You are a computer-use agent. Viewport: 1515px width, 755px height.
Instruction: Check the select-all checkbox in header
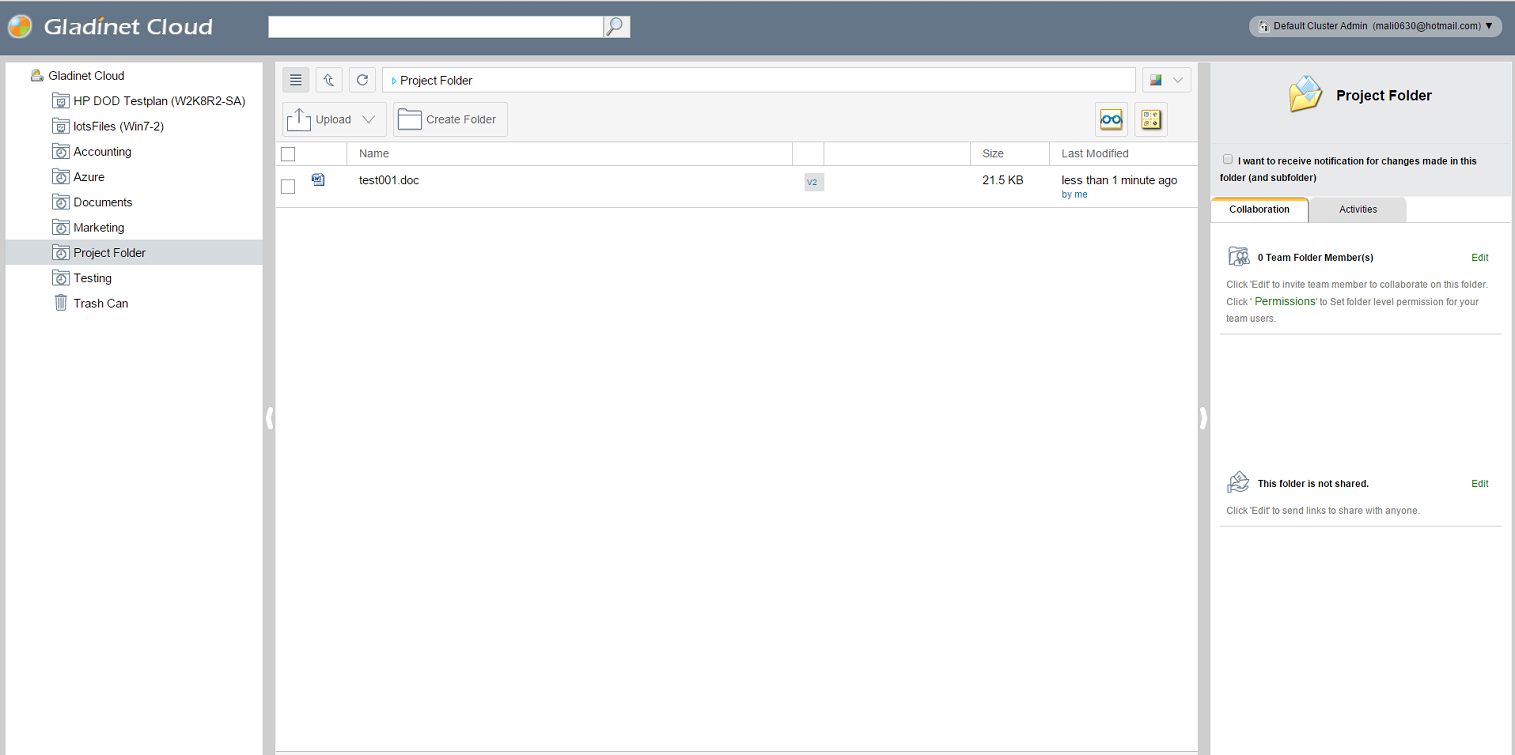tap(288, 154)
